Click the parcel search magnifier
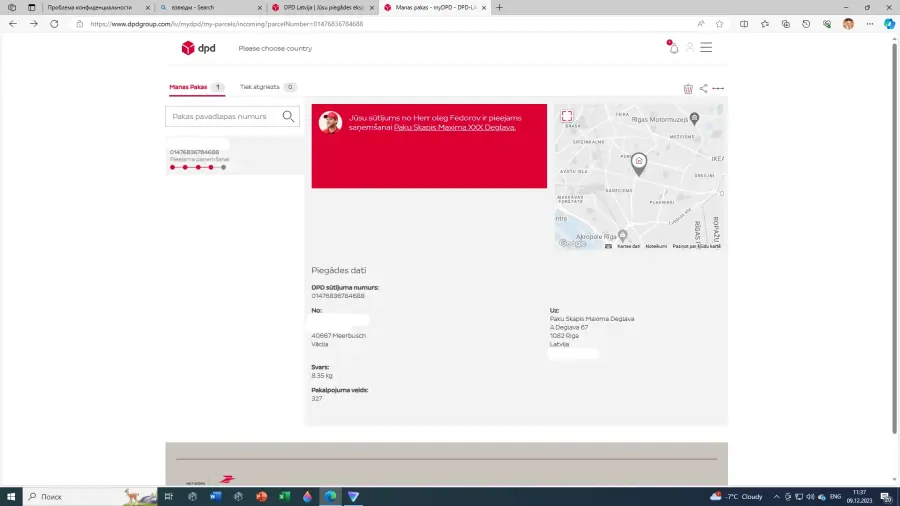The height and width of the screenshot is (506, 900). [x=288, y=116]
